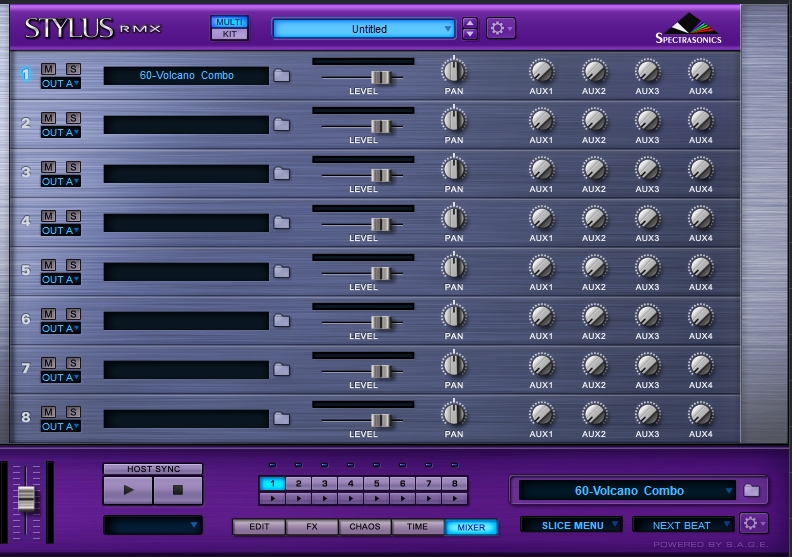792x557 pixels.
Task: Mute part 2
Action: [x=48, y=118]
